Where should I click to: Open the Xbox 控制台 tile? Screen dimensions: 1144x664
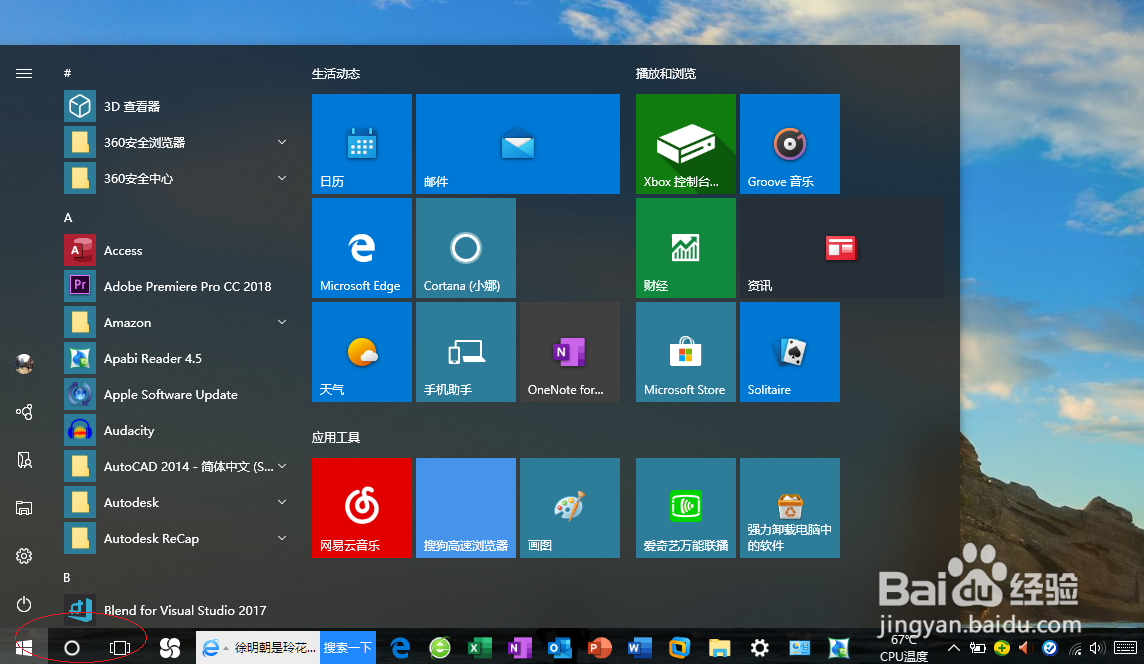coord(686,144)
